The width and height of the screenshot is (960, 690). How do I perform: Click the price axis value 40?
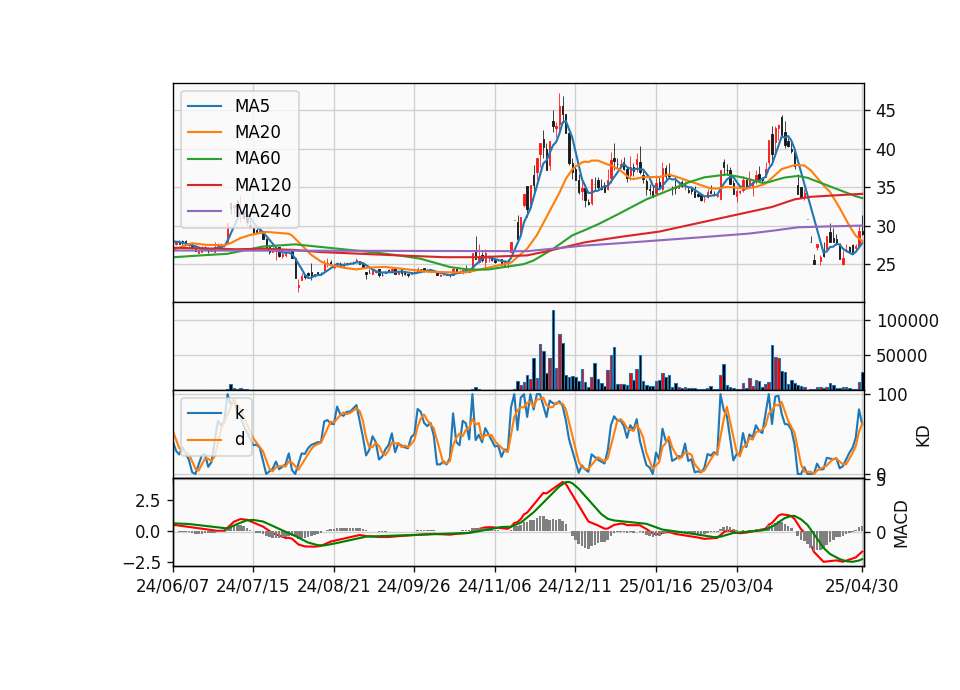coord(885,150)
